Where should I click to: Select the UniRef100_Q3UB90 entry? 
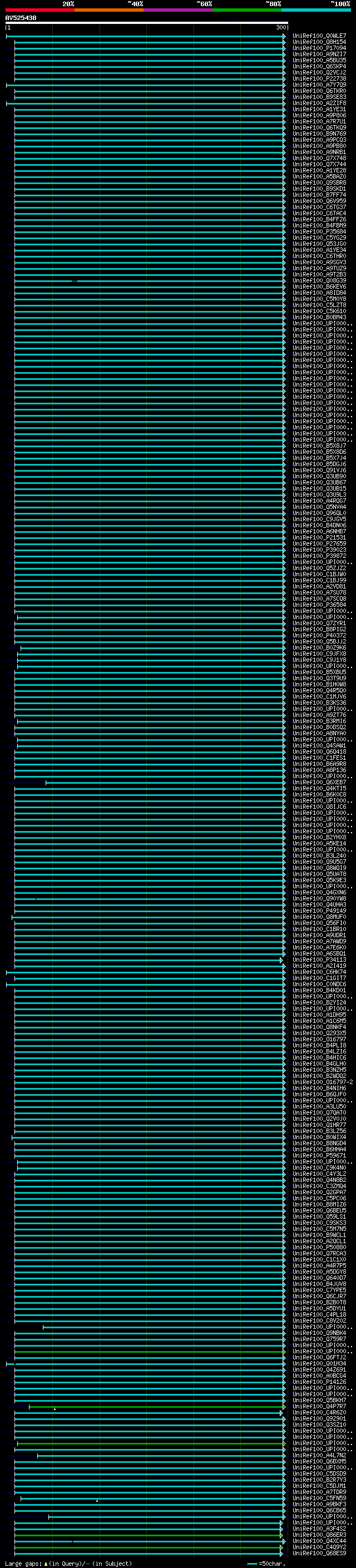319,476
